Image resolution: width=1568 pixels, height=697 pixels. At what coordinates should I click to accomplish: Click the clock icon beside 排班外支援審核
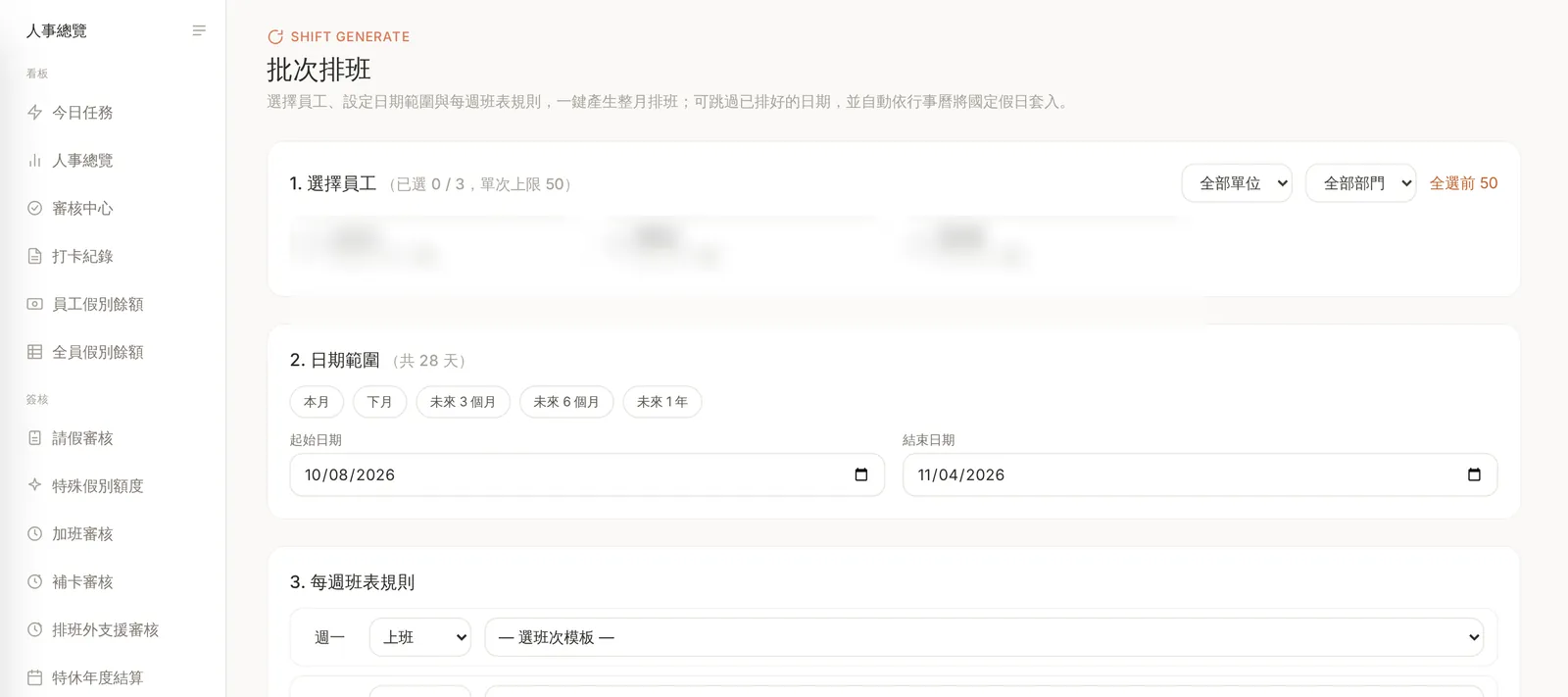tap(34, 630)
